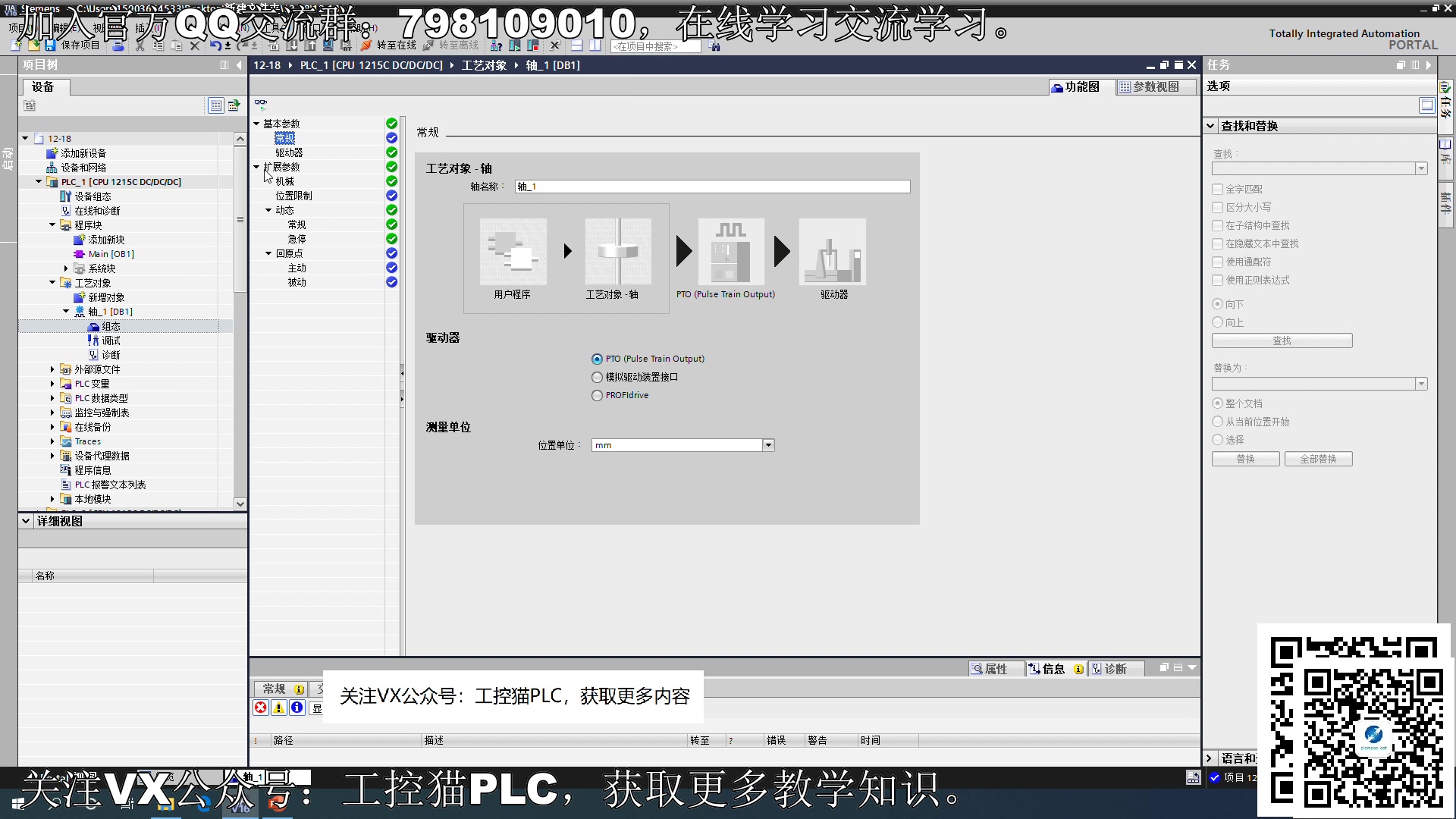Enable the 全字匹配 checkbox

[1218, 189]
